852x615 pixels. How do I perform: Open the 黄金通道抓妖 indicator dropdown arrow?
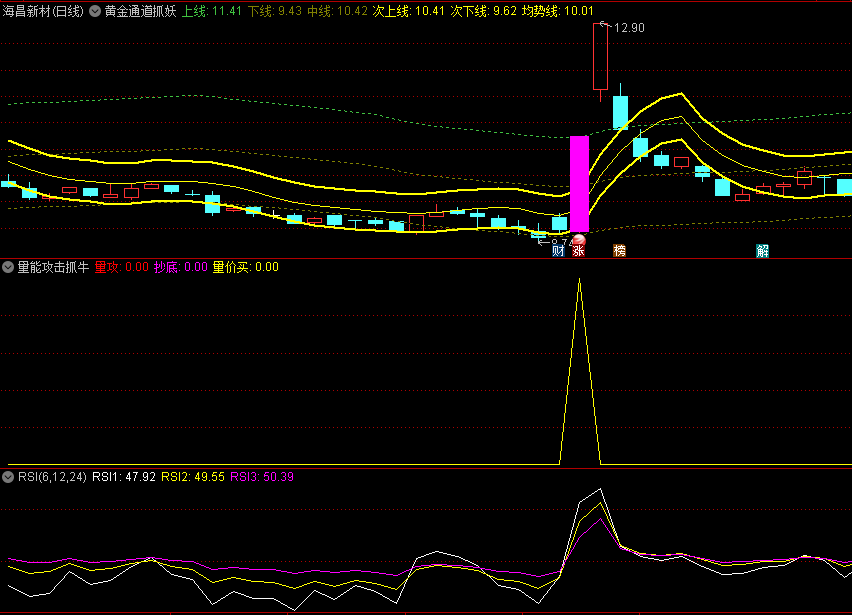95,11
